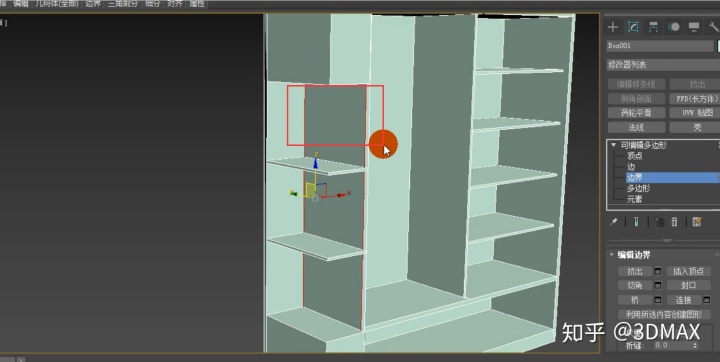
Task: Apply the 涡轮平滑 modifier
Action: click(x=636, y=113)
